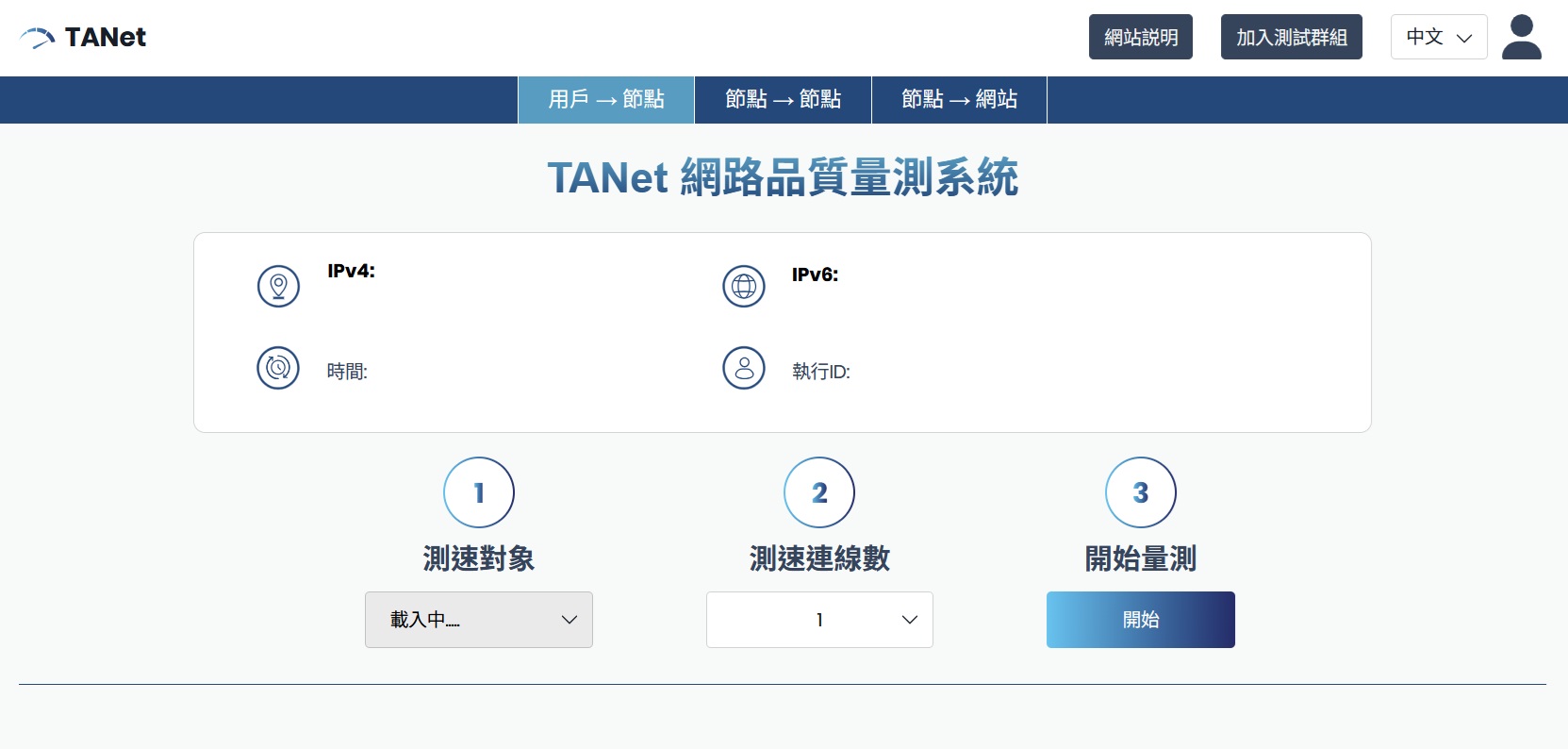This screenshot has height=749, width=1568.
Task: Click the 加入測試群組 button
Action: (x=1292, y=37)
